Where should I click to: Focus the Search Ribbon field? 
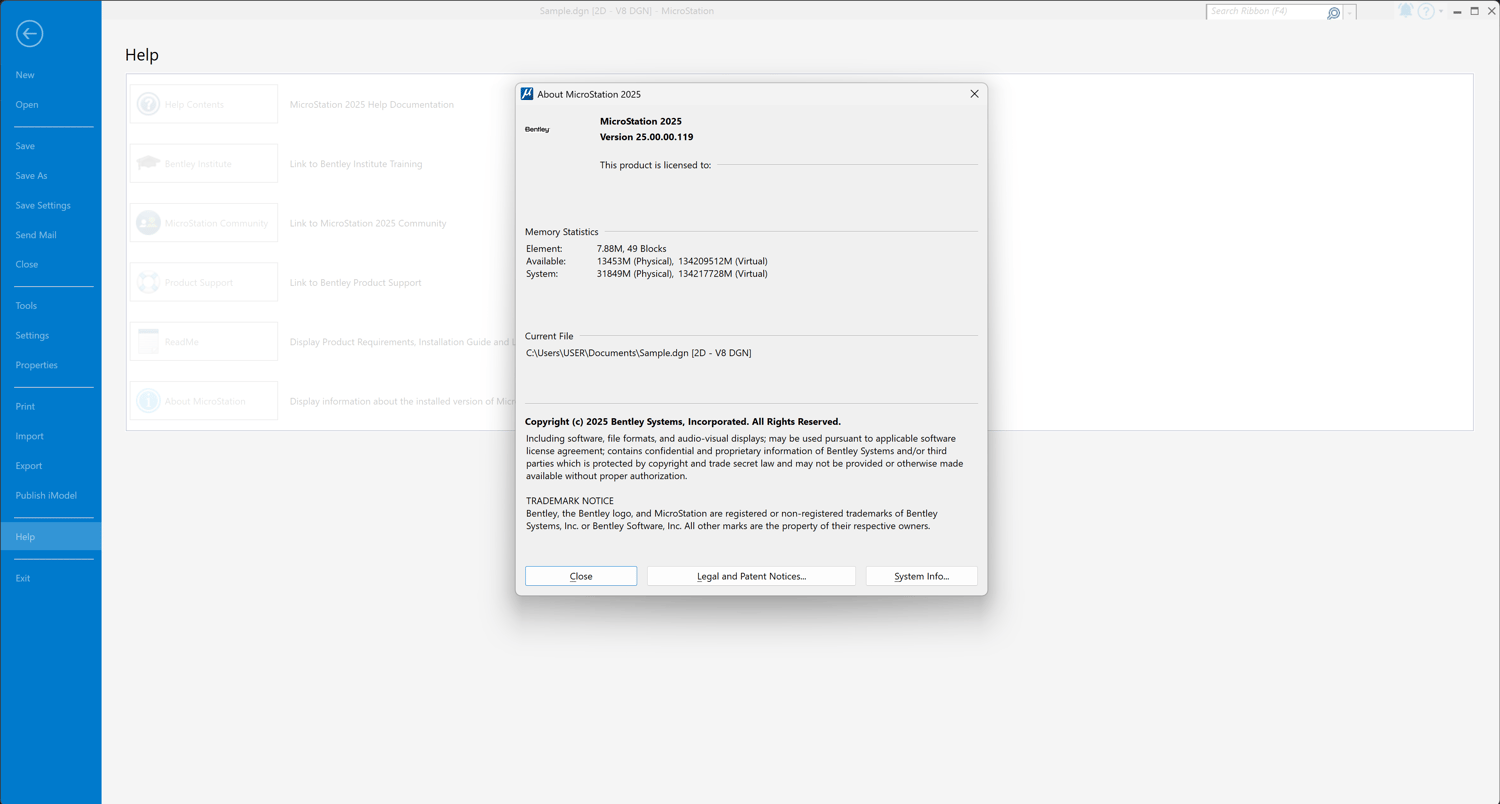point(1267,12)
